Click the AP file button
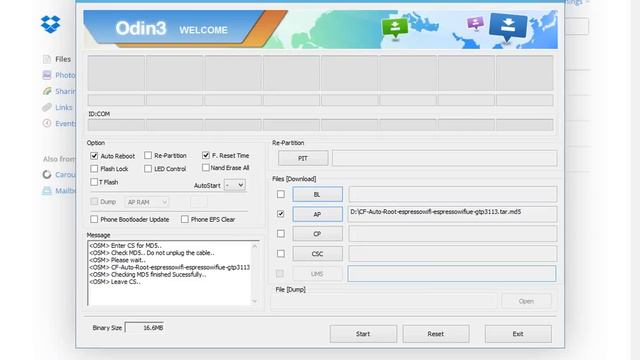 tap(318, 214)
